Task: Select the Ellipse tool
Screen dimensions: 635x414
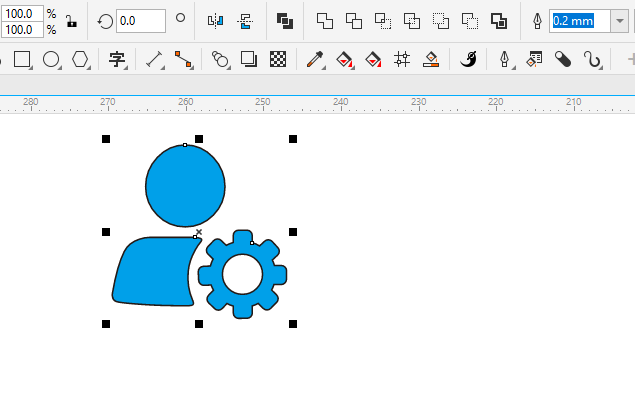Action: click(x=51, y=59)
